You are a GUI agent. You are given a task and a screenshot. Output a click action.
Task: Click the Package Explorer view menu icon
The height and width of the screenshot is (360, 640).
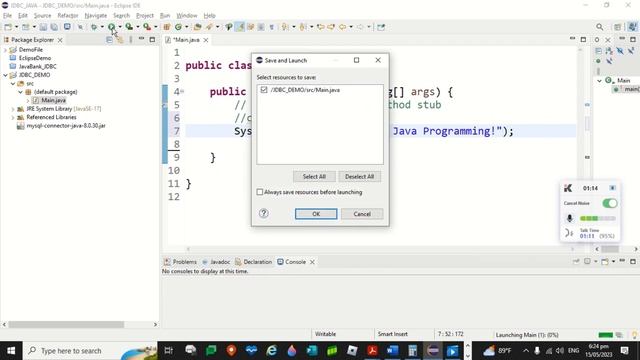(131, 40)
